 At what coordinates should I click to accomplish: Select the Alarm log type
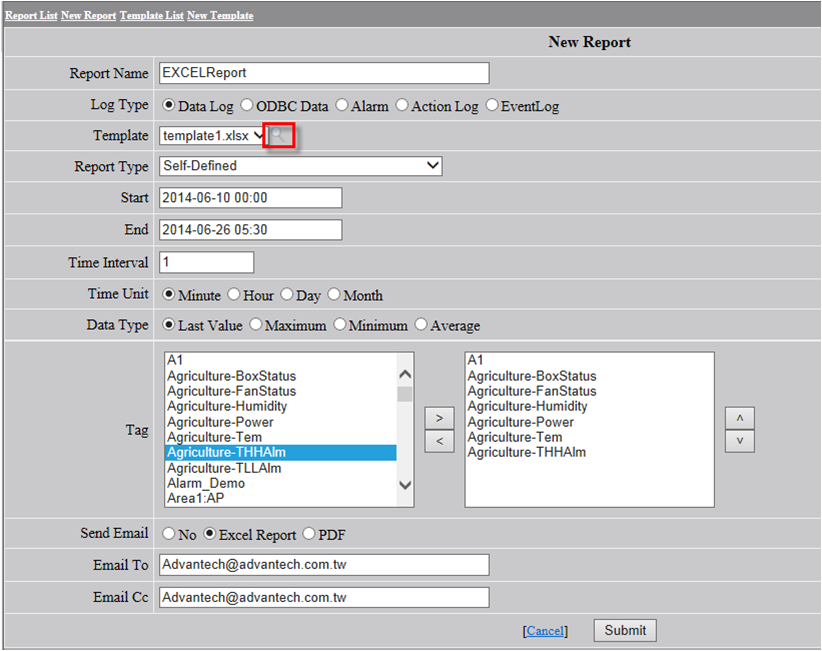point(342,105)
